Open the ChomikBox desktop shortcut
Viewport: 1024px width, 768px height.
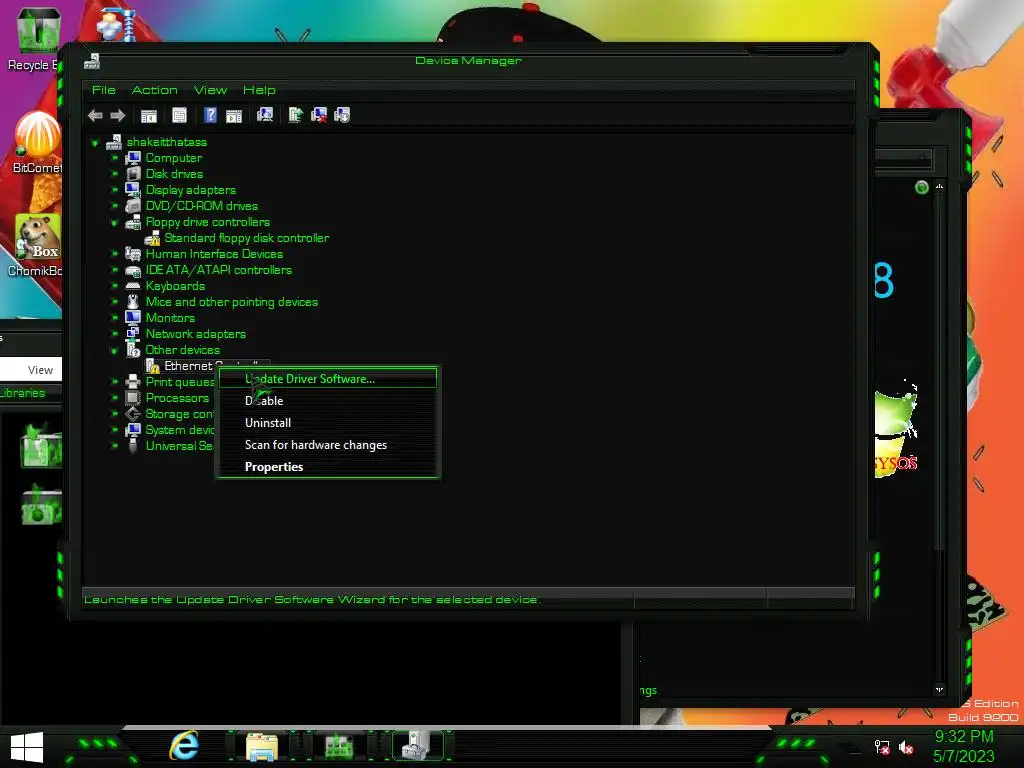click(38, 246)
